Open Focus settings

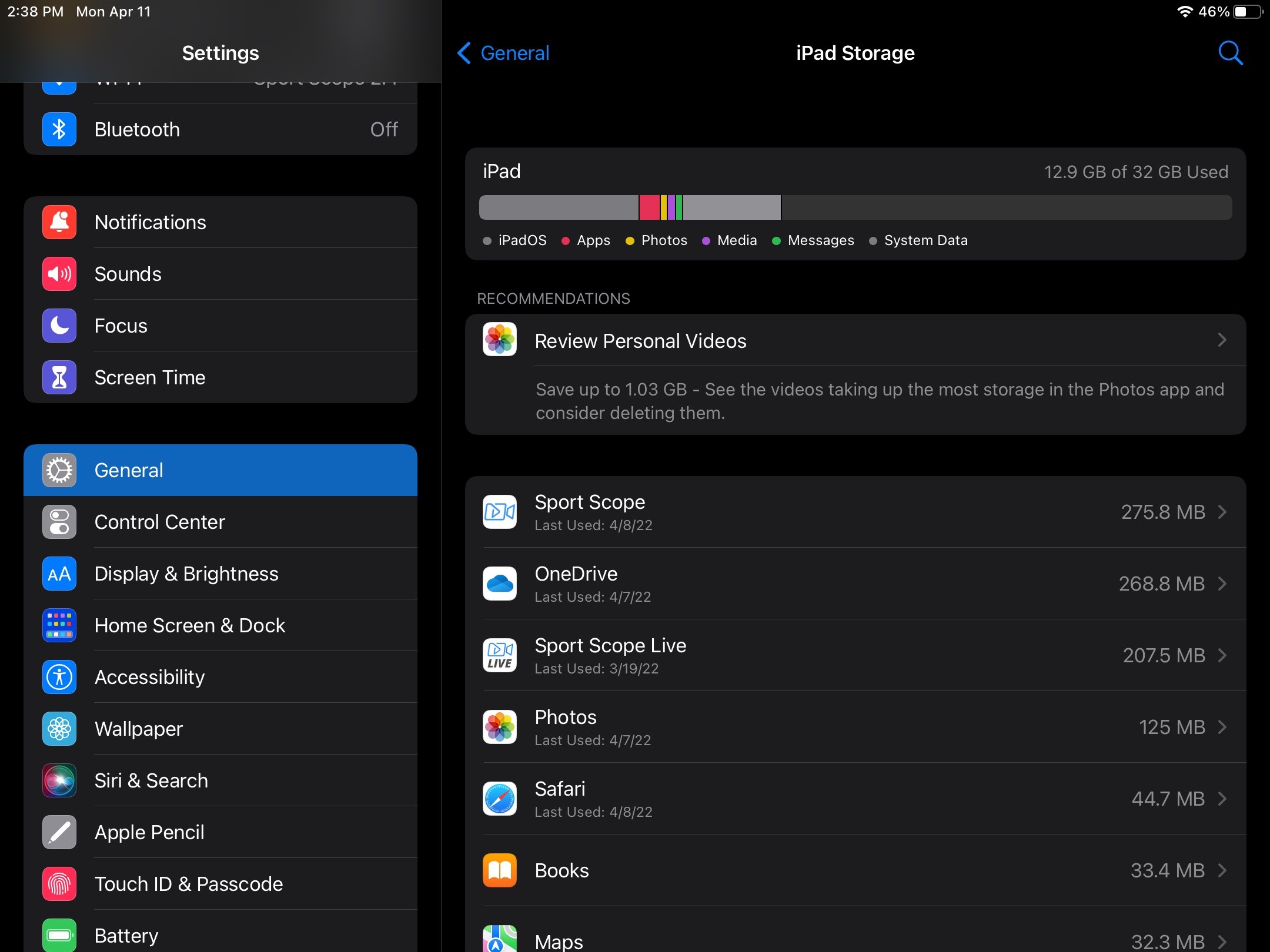tap(220, 326)
